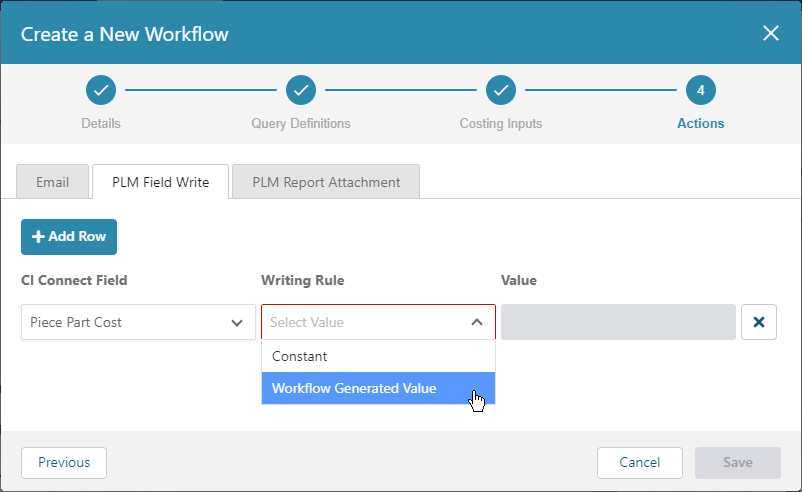The image size is (802, 492).
Task: Click the step 4 Actions circle
Action: click(701, 90)
